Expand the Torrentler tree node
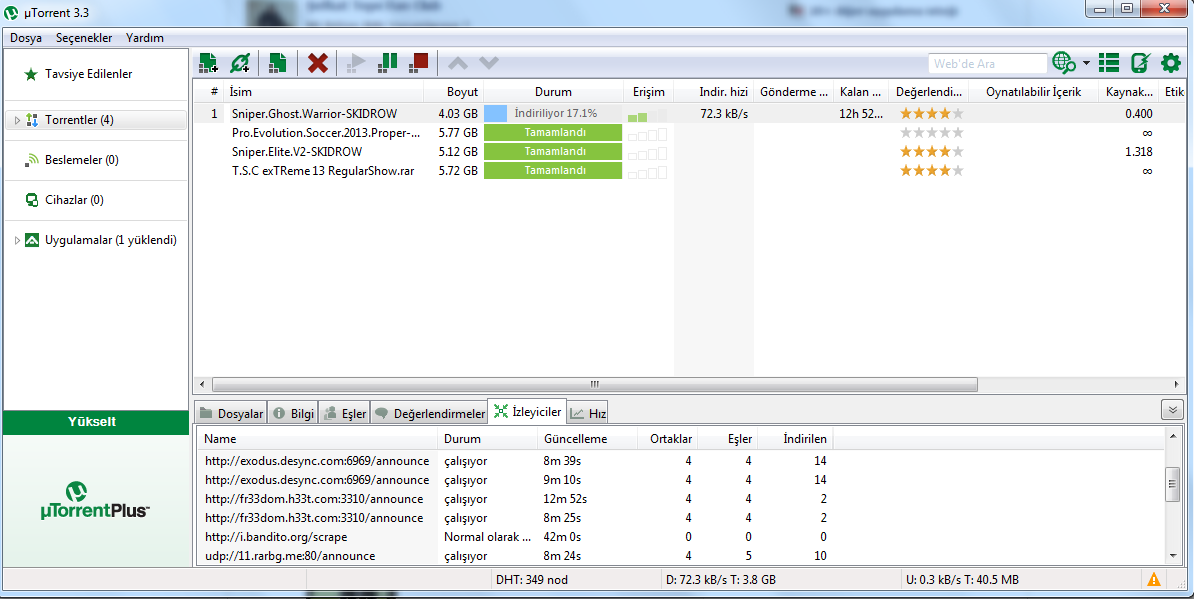1194x599 pixels. tap(17, 121)
